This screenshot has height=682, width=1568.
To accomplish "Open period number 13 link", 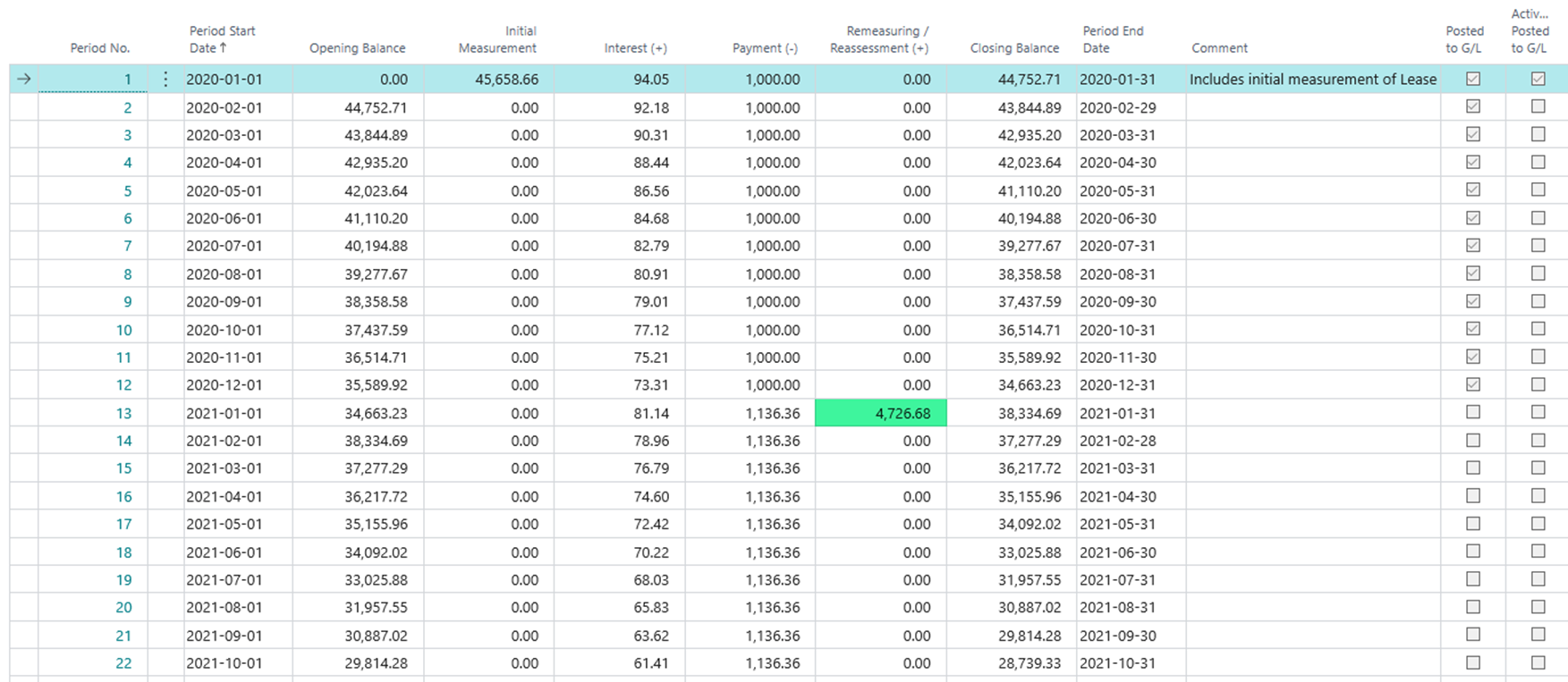I will 123,414.
